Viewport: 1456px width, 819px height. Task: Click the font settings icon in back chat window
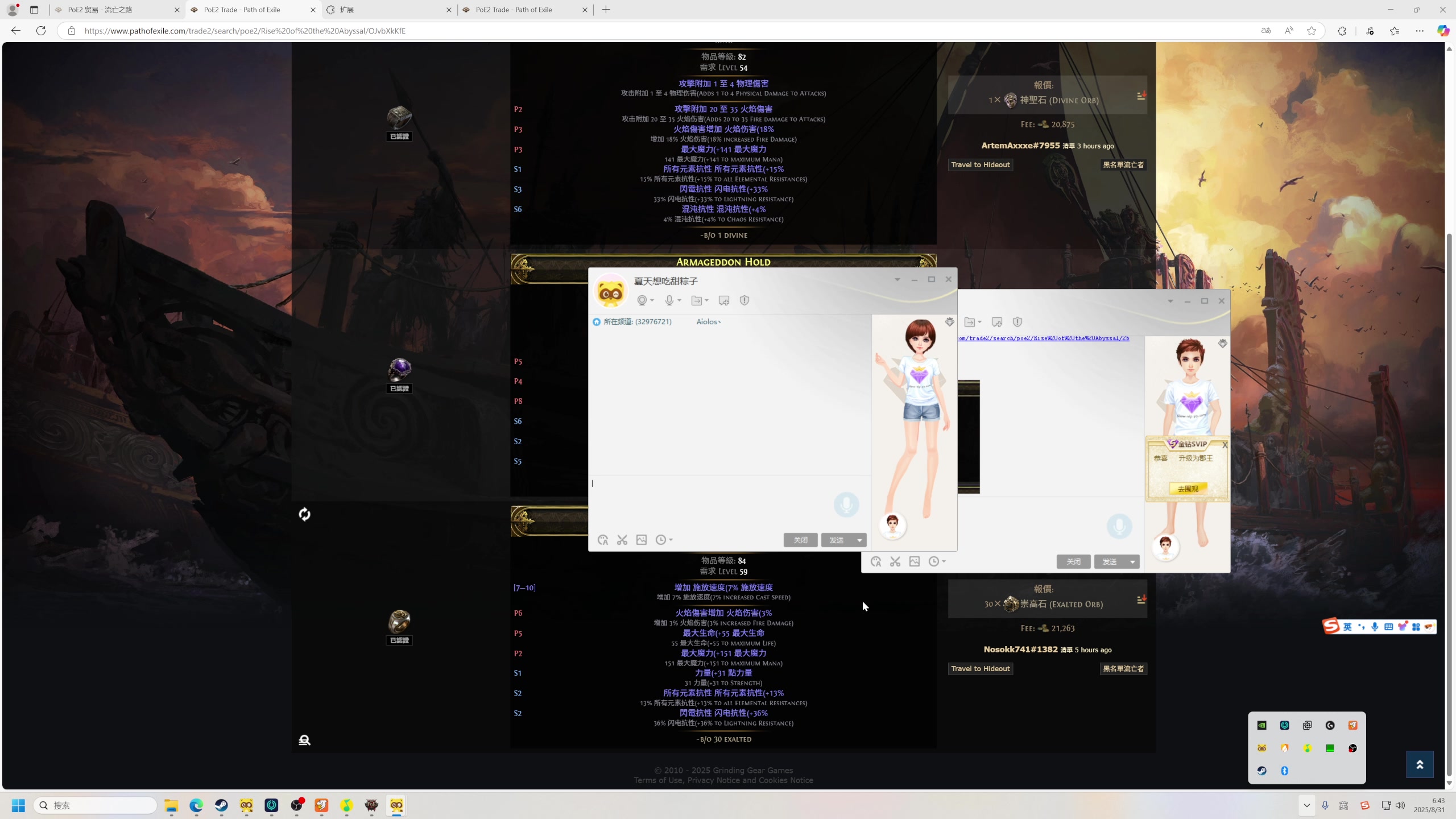876,561
